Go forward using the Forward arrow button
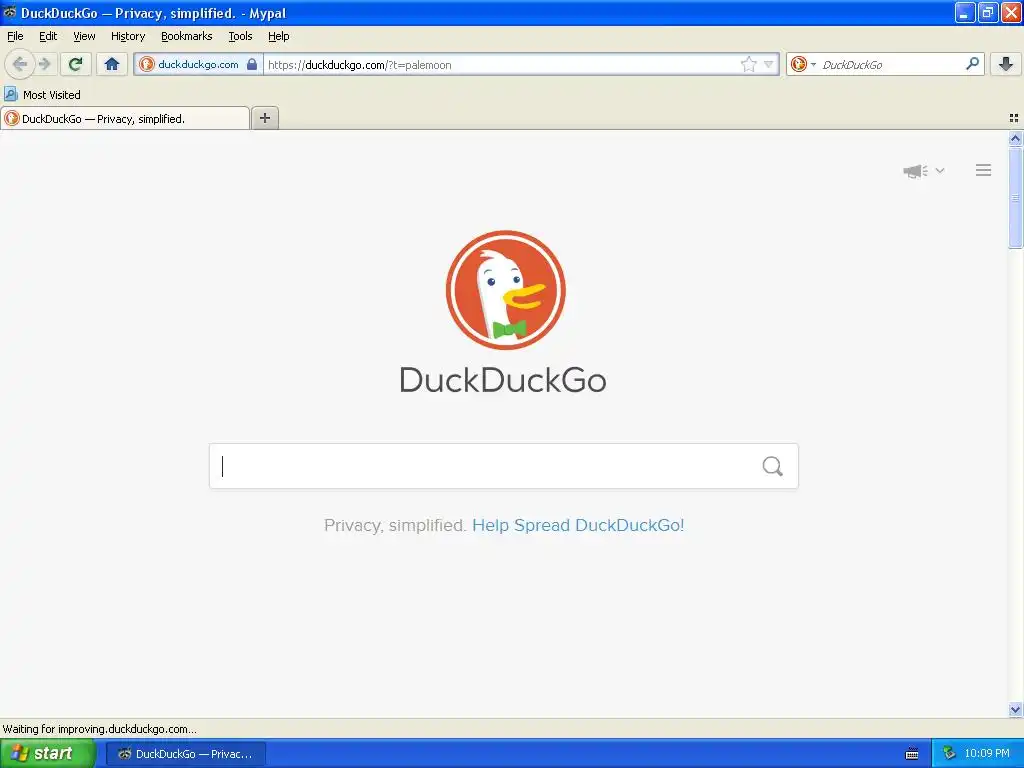The image size is (1024, 768). click(44, 64)
